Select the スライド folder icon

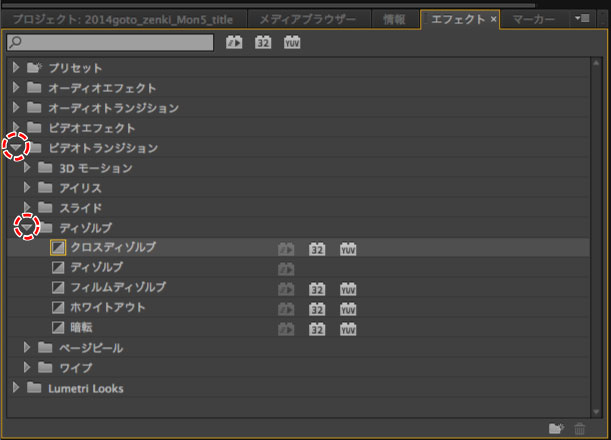tap(45, 207)
